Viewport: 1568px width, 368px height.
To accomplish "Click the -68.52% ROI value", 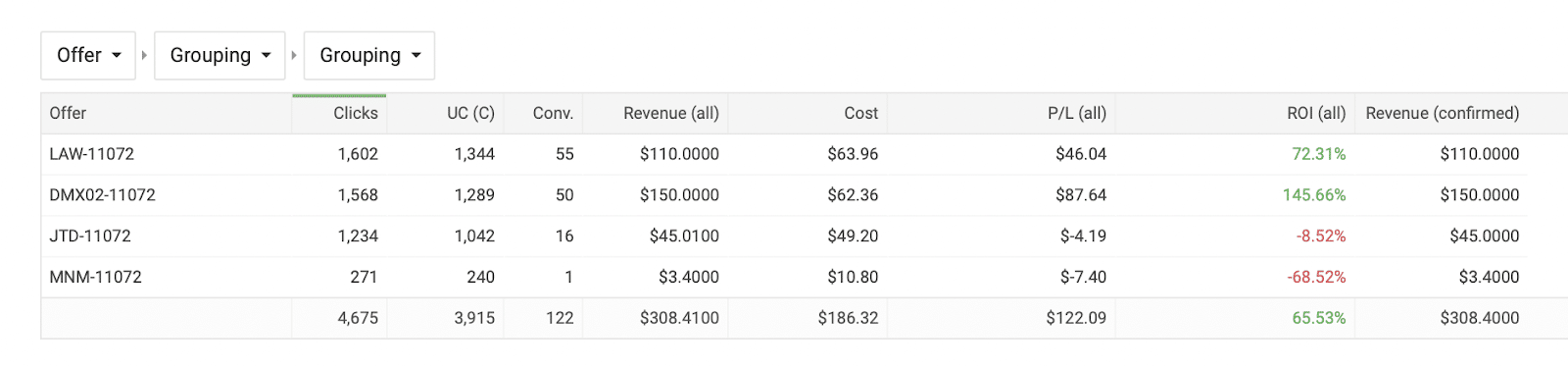I will 1316,278.
